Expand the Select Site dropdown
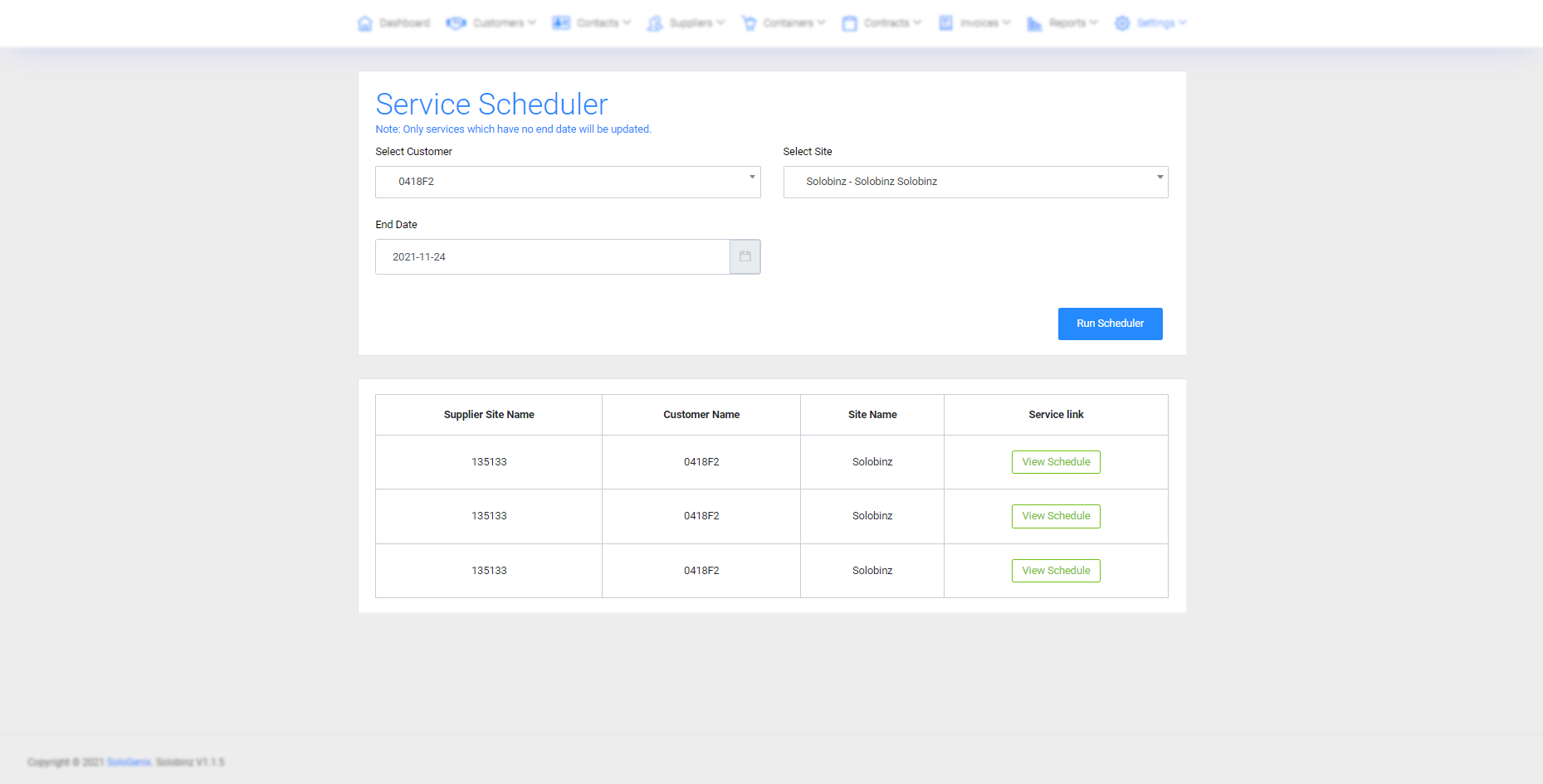This screenshot has width=1543, height=784. [975, 182]
